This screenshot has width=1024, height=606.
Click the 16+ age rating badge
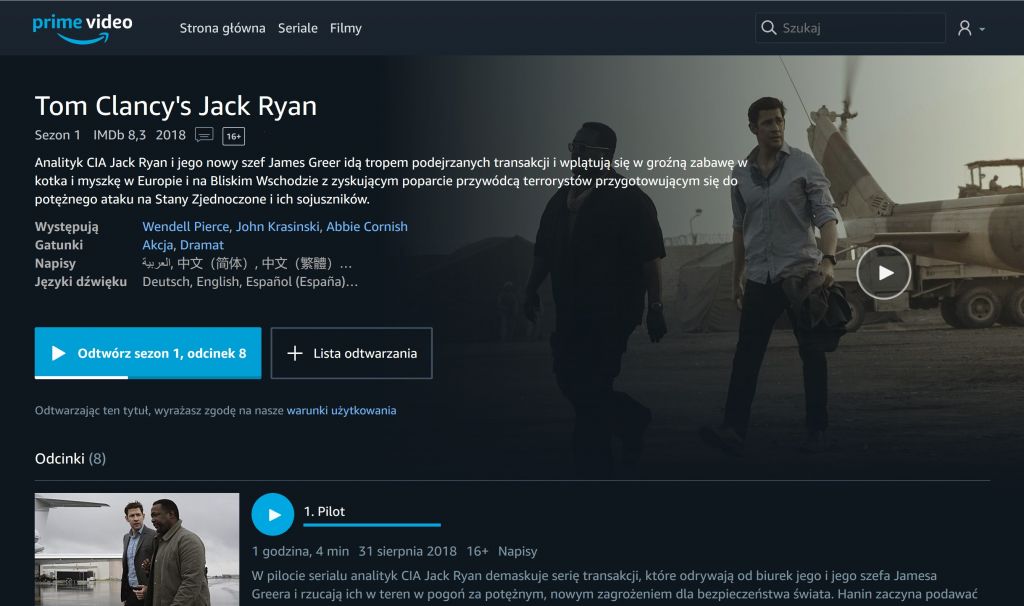pyautogui.click(x=234, y=136)
